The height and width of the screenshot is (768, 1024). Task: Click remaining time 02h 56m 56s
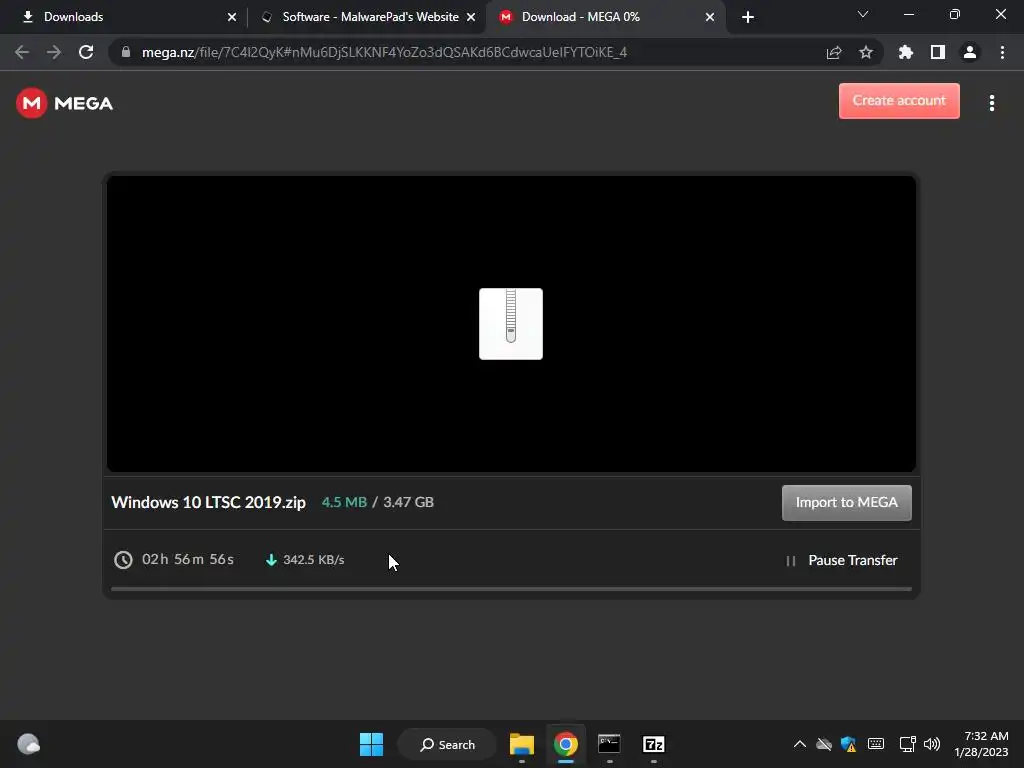[x=187, y=560]
